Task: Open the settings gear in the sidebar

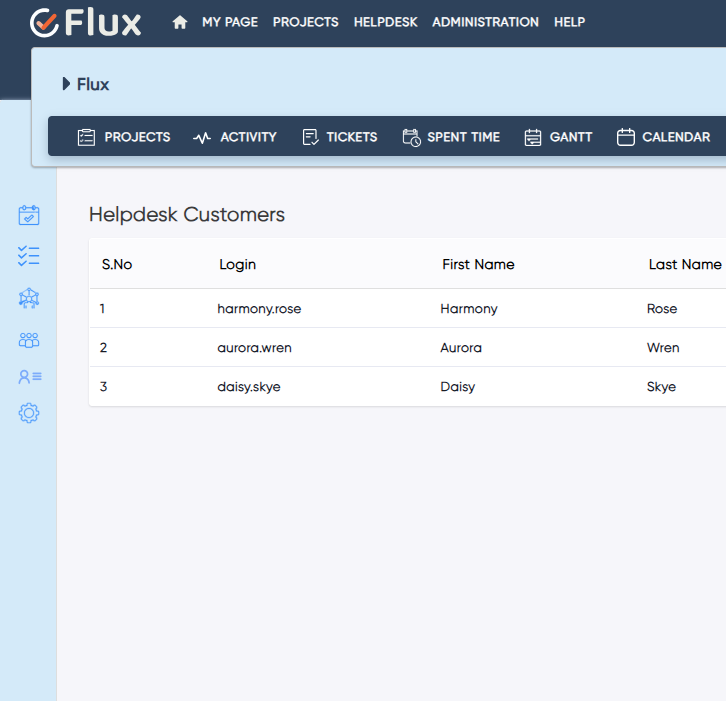Action: point(29,413)
